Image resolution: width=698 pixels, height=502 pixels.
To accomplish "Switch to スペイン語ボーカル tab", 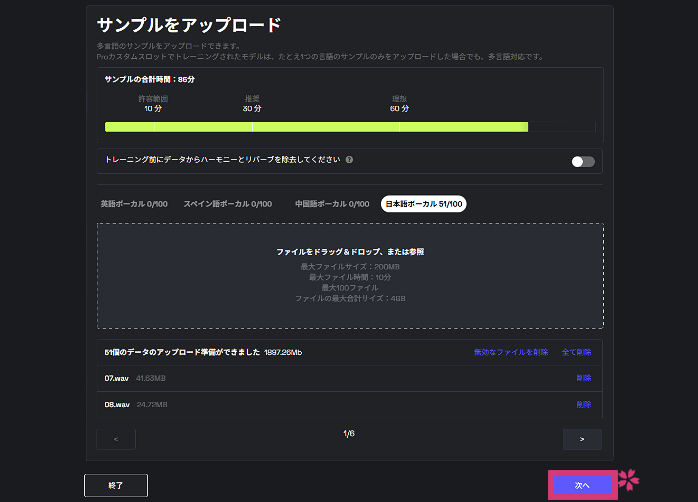I will point(227,204).
